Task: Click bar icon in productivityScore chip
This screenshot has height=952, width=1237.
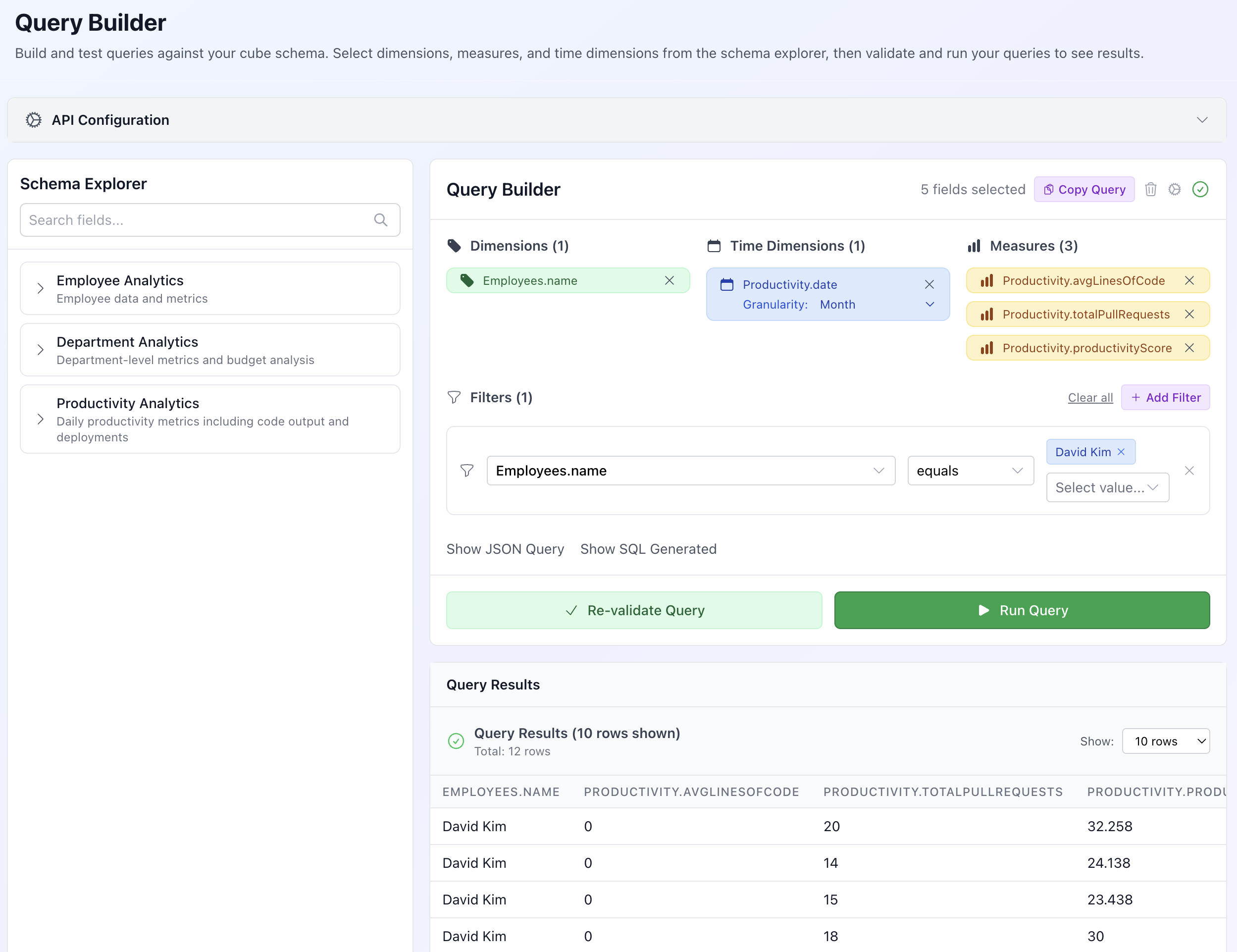Action: point(987,348)
